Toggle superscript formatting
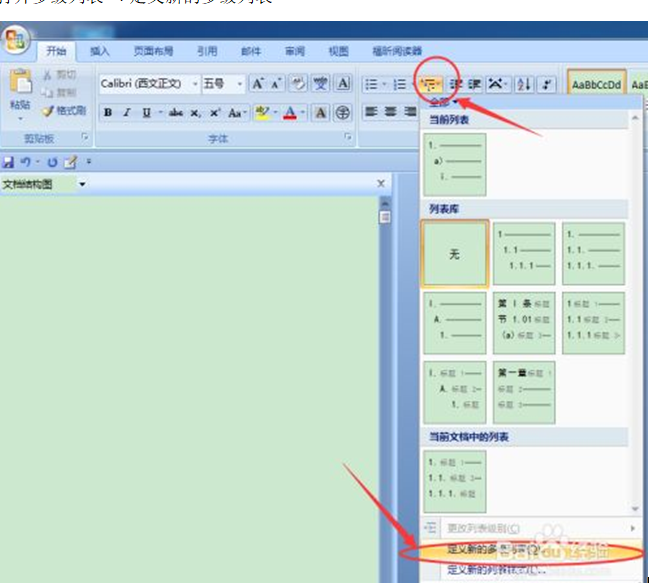The width and height of the screenshot is (652, 583). click(215, 113)
